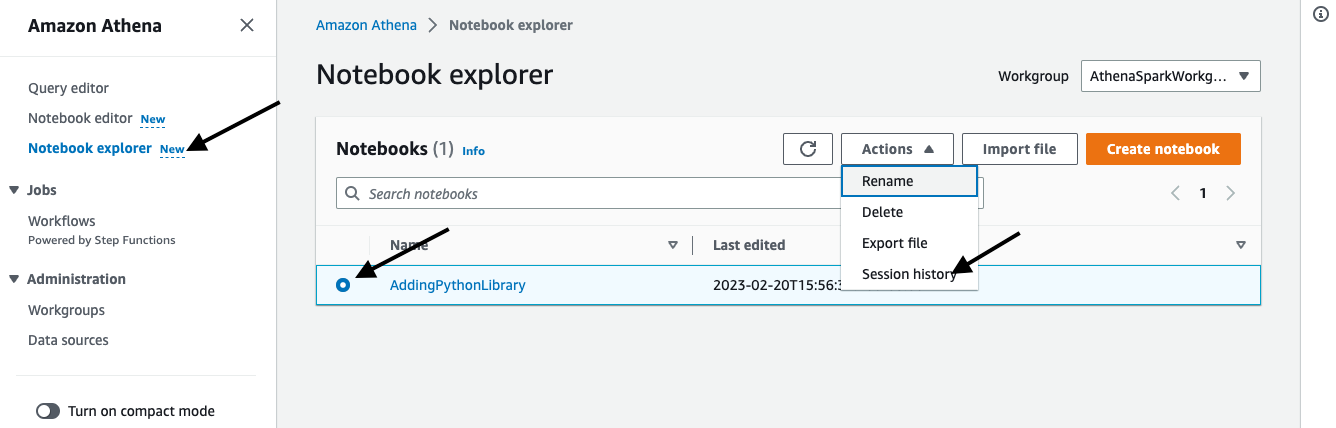
Task: Collapse the Jobs section
Action: click(x=14, y=190)
